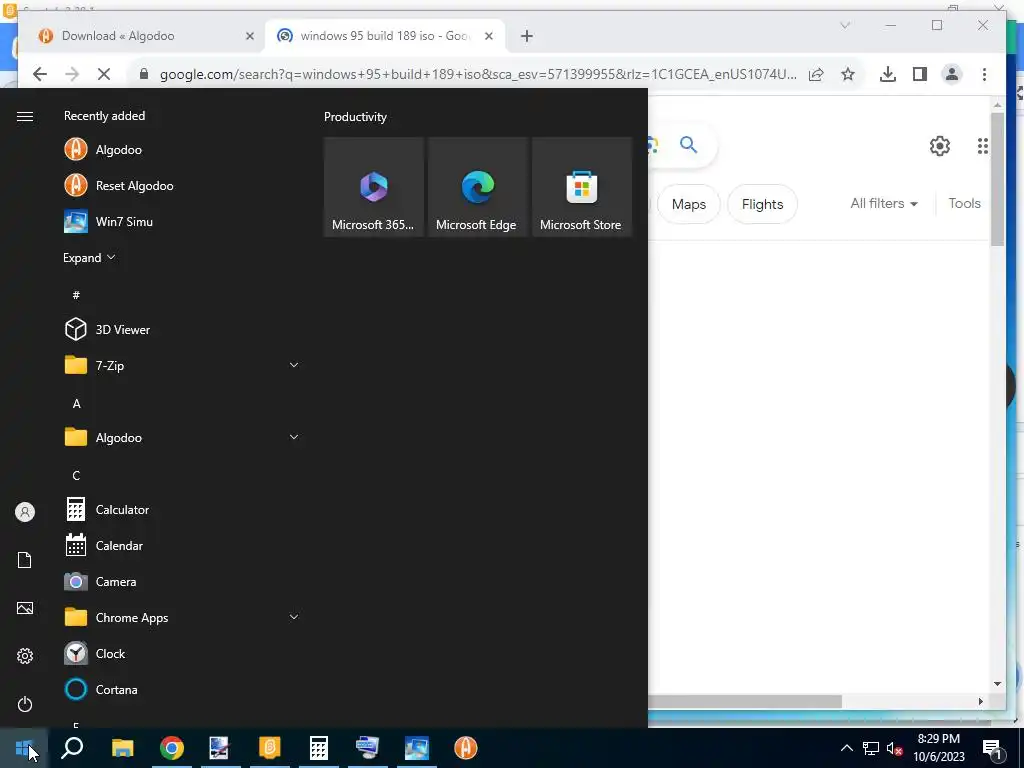
Task: Click the vertical scrollbar in Chrome
Action: [997, 180]
